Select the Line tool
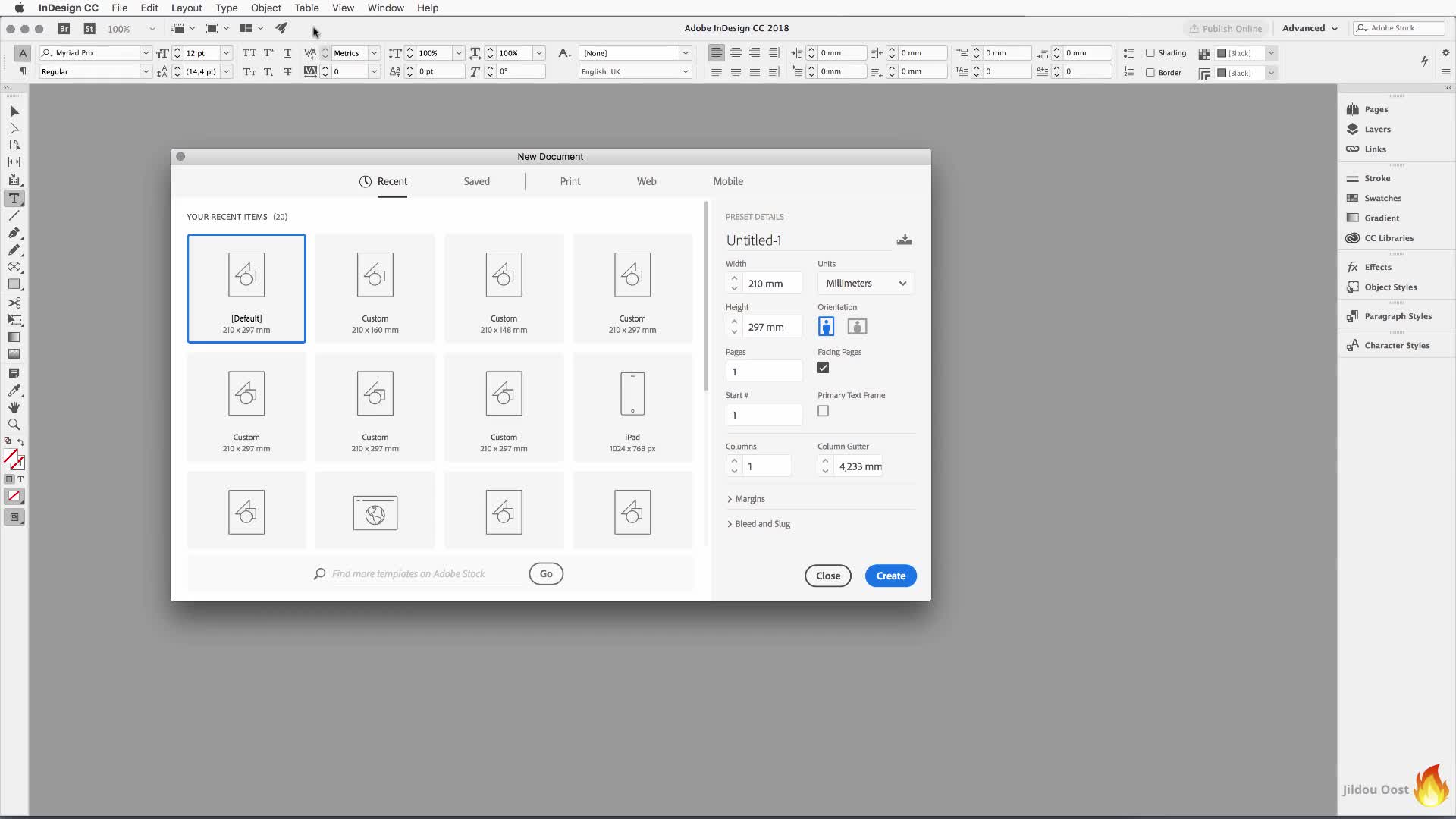1456x819 pixels. pyautogui.click(x=14, y=215)
